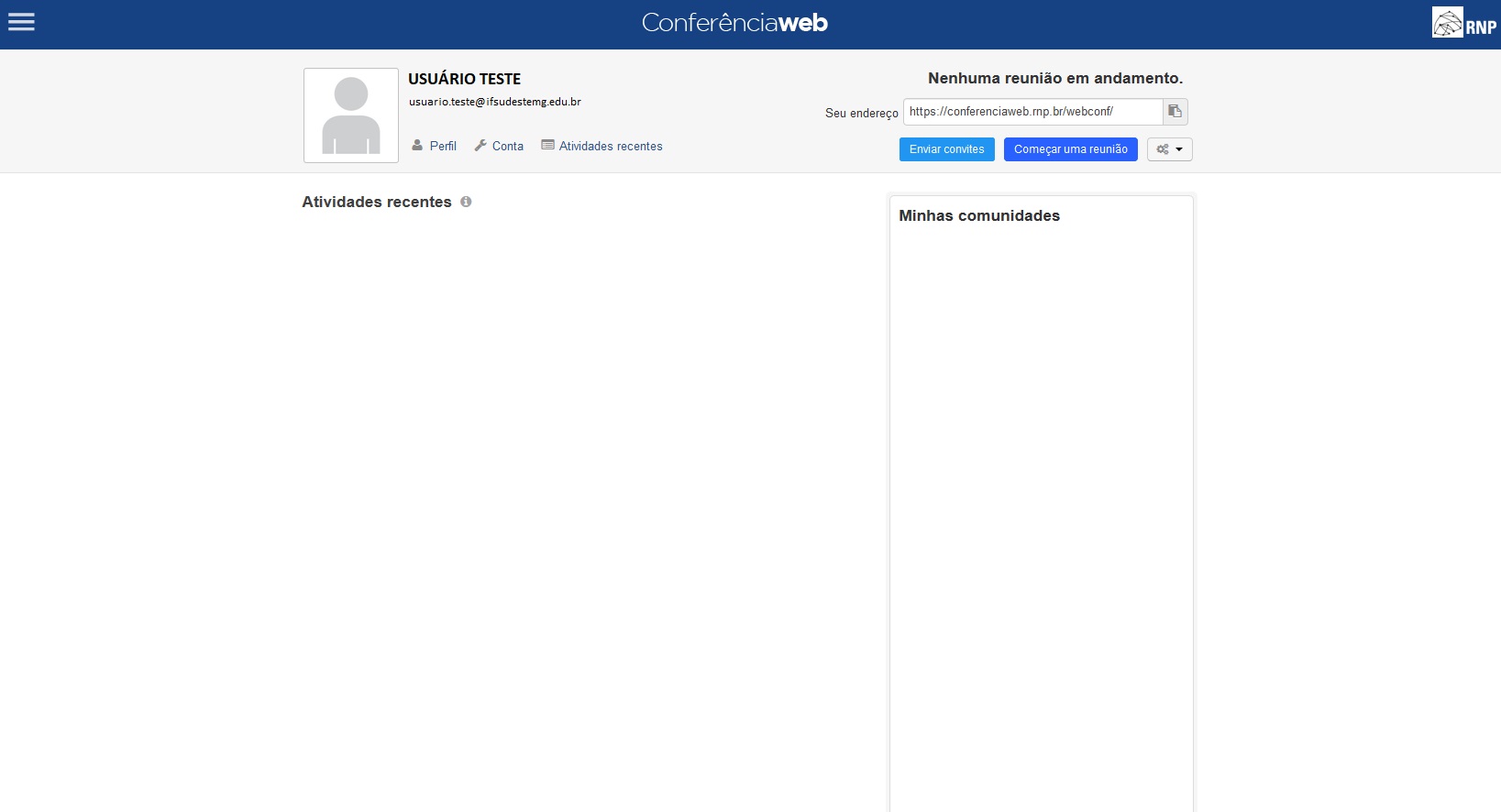
Task: Click the Minhas comunidades heading
Action: pyautogui.click(x=979, y=215)
